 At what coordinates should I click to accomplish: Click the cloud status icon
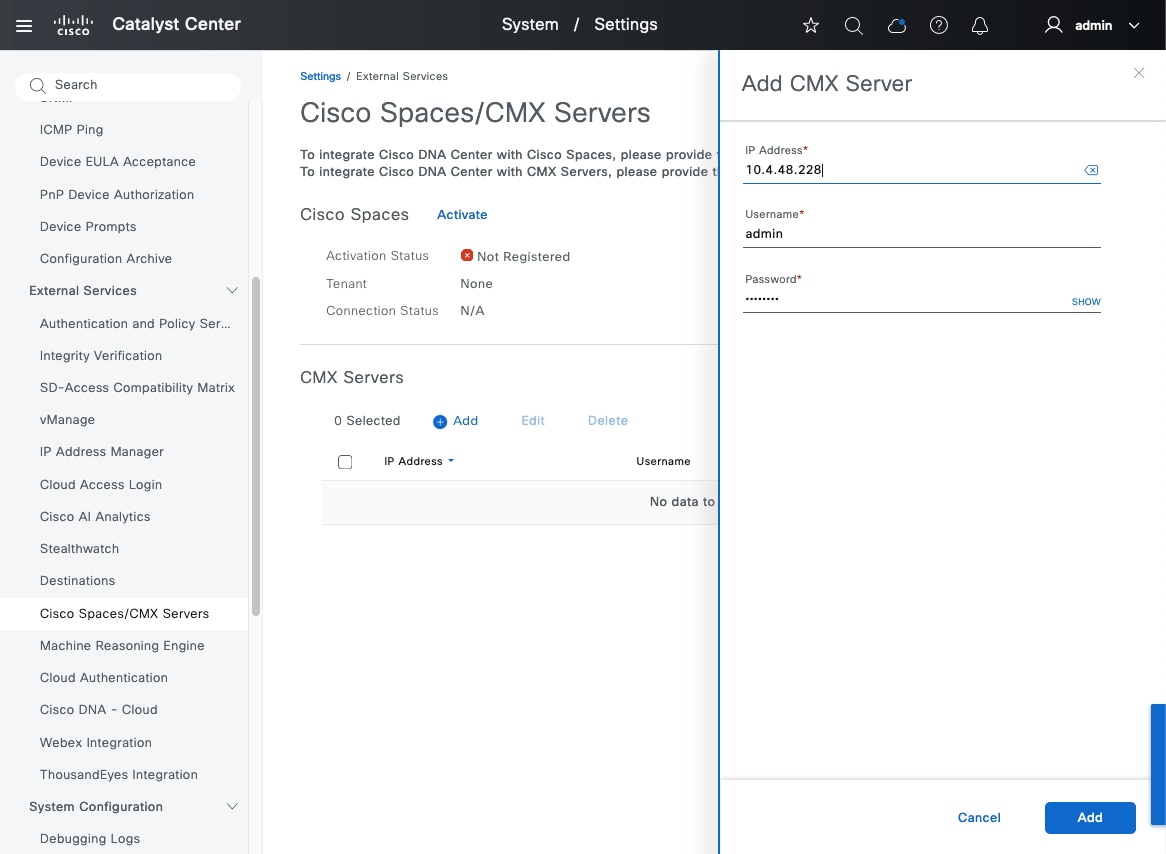click(896, 26)
